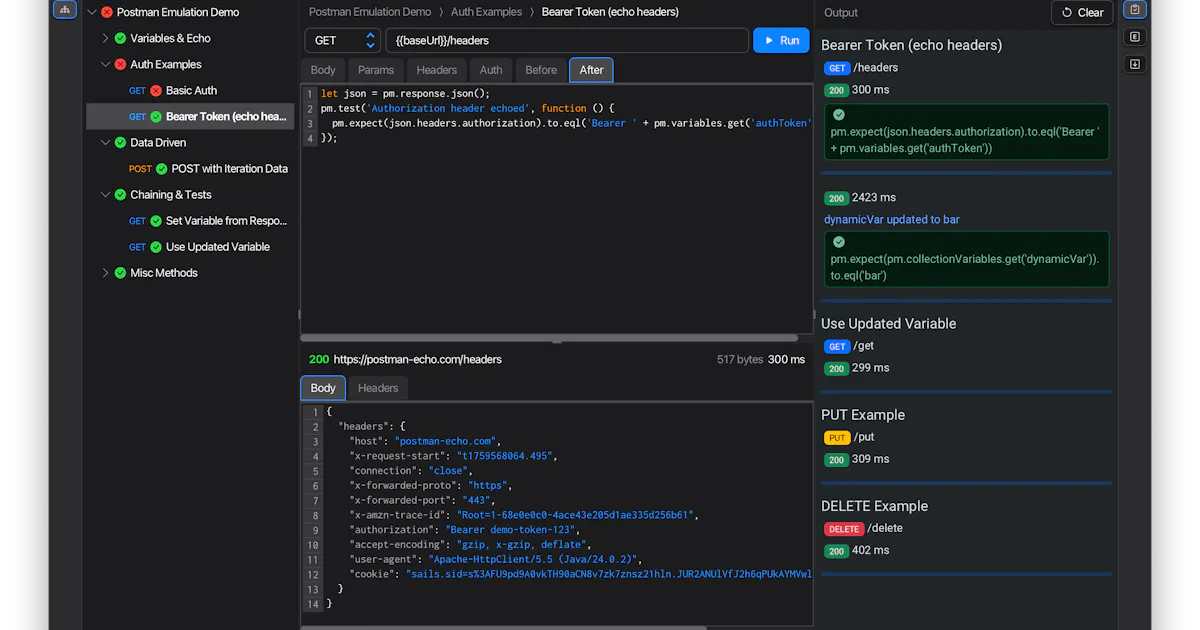The width and height of the screenshot is (1200, 630).
Task: Collapse the Auth Examples folder
Action: 105,64
